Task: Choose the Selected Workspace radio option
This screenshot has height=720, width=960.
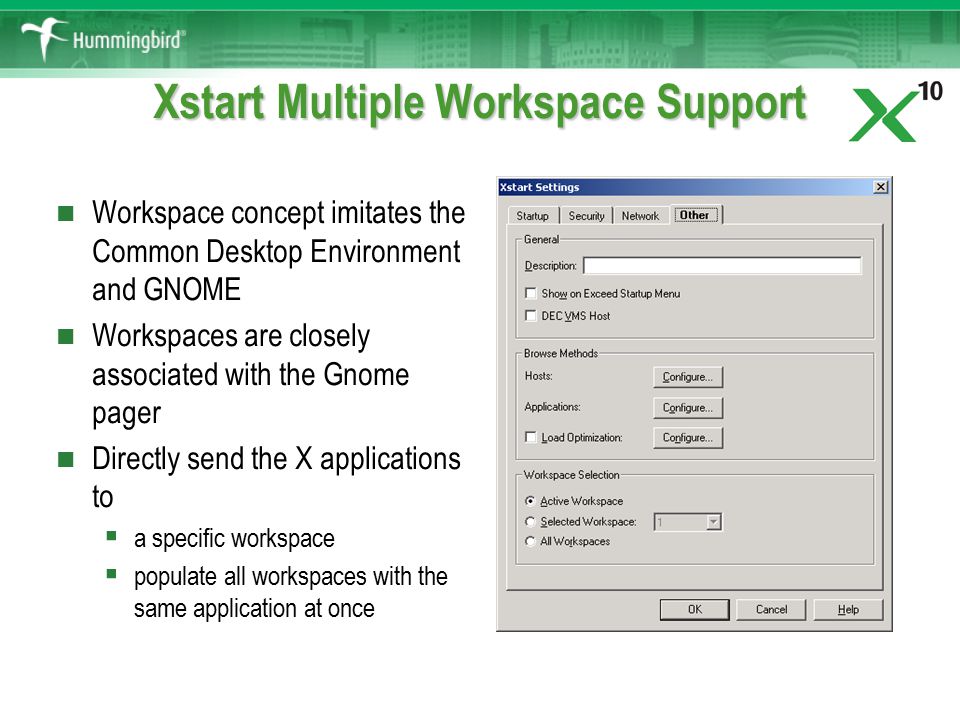Action: coord(530,522)
